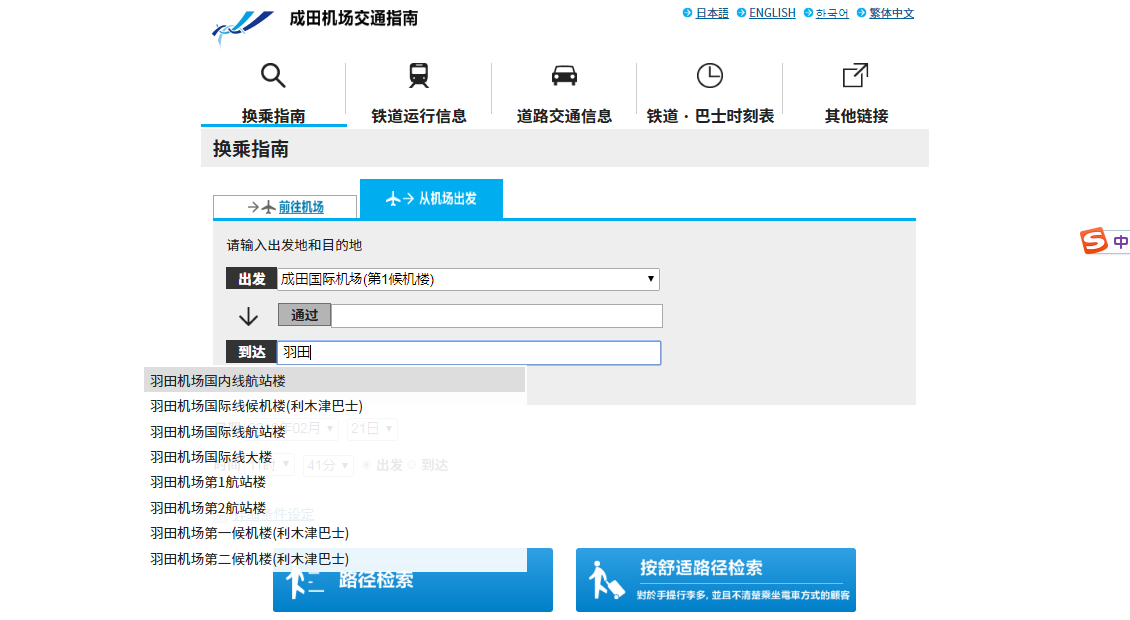
Task: Click the car icon above 道路交通信息
Action: 564,75
